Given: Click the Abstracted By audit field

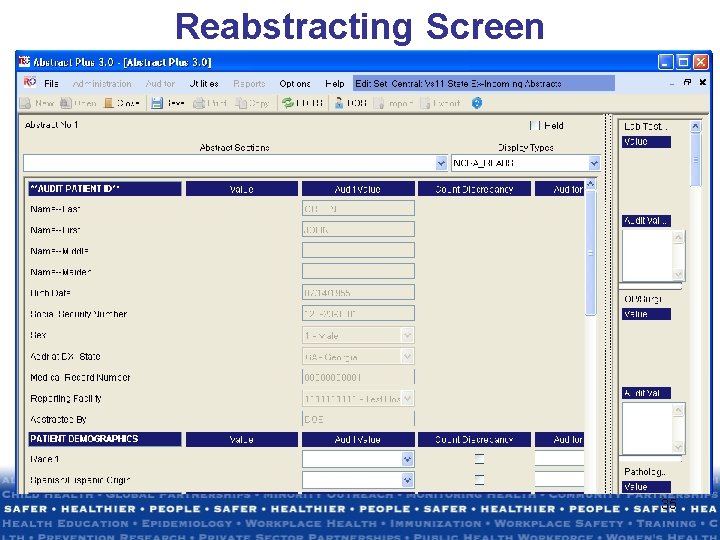Looking at the screenshot, I should 358,419.
